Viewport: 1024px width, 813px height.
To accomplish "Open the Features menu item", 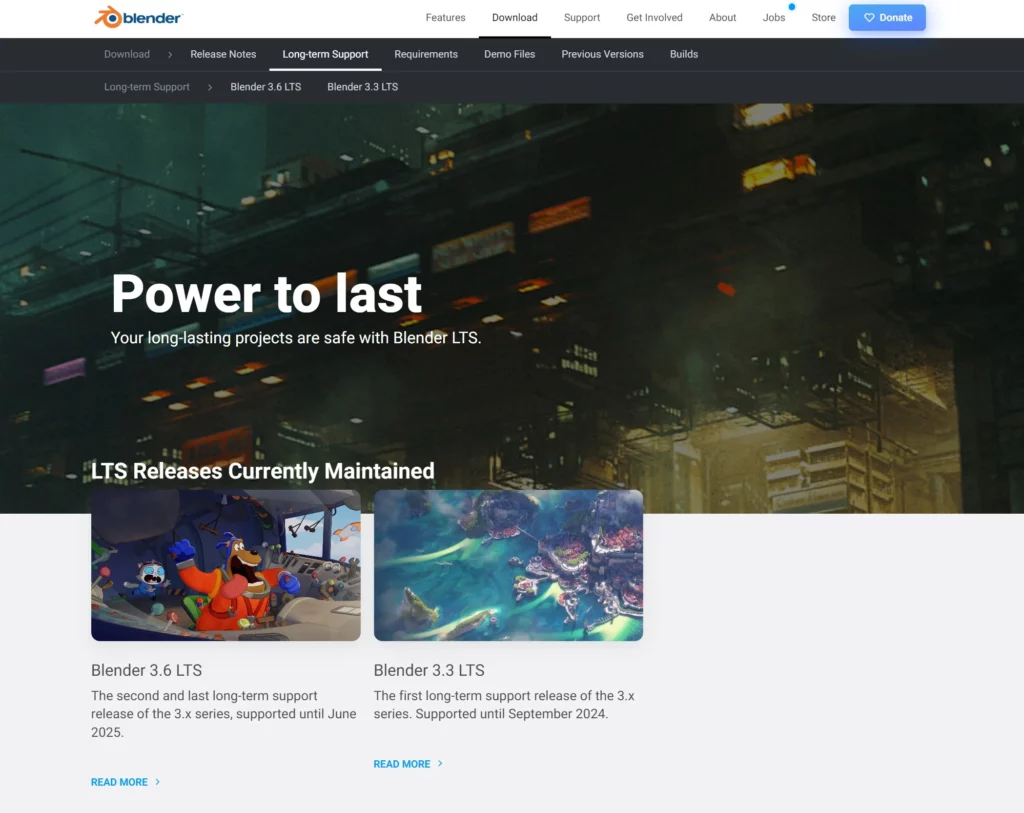I will coord(445,18).
